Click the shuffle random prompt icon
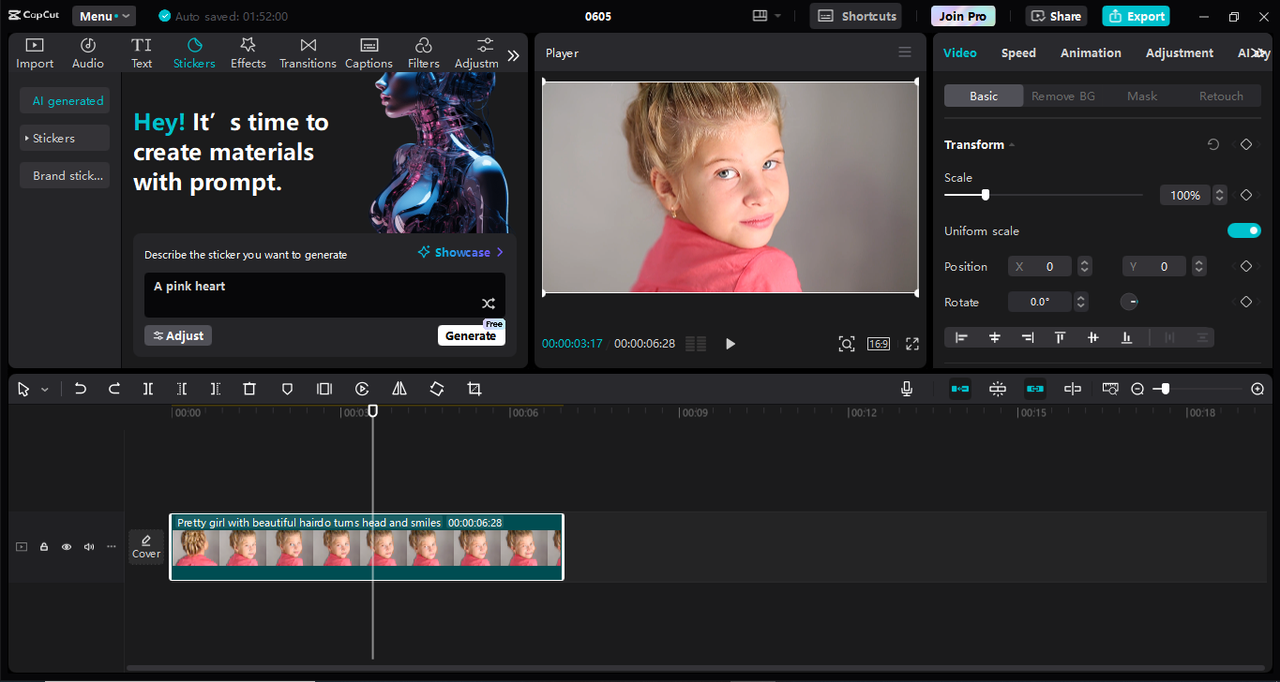The width and height of the screenshot is (1280, 682). pos(488,303)
